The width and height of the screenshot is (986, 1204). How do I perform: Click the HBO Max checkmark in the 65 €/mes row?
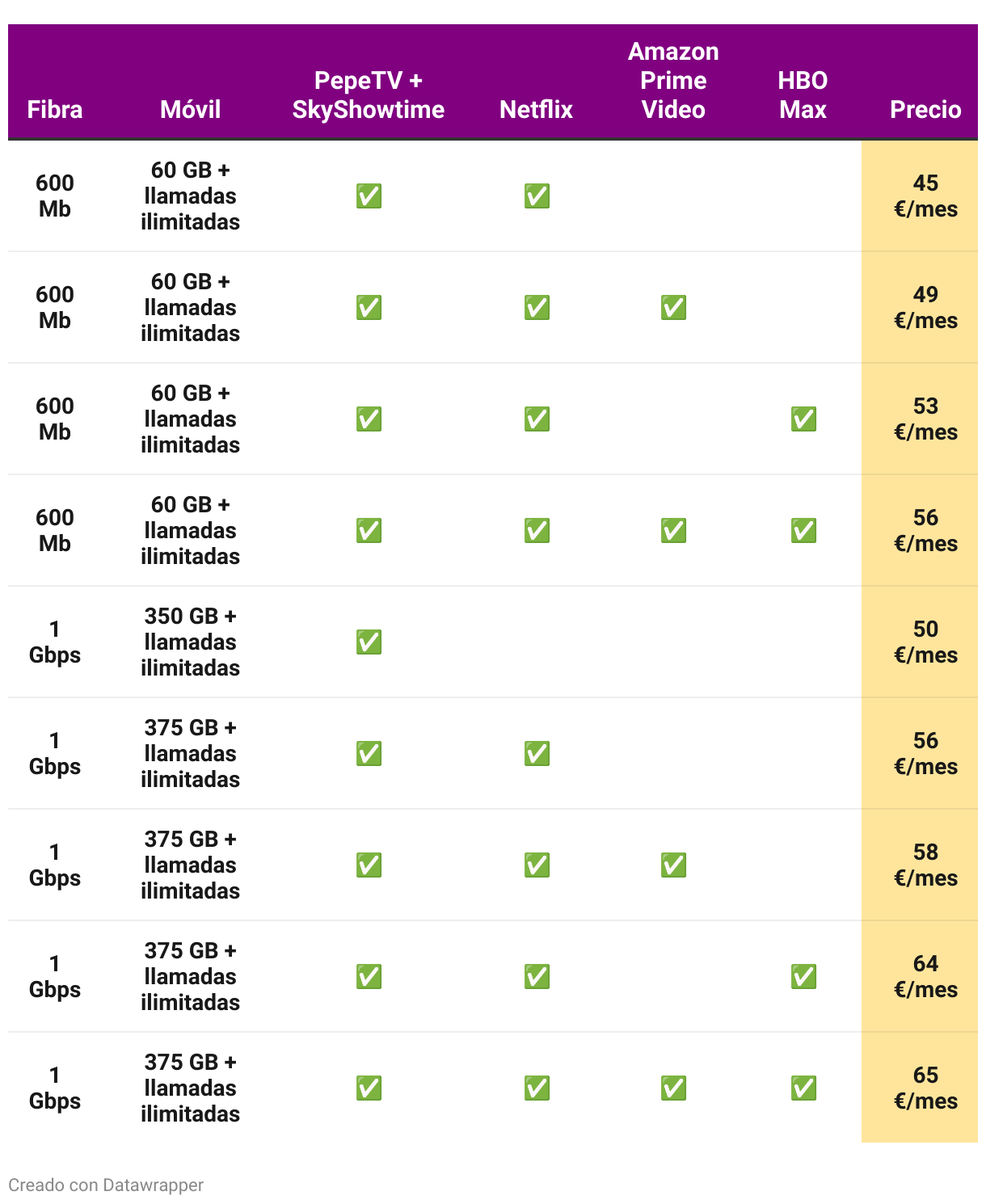(803, 1088)
